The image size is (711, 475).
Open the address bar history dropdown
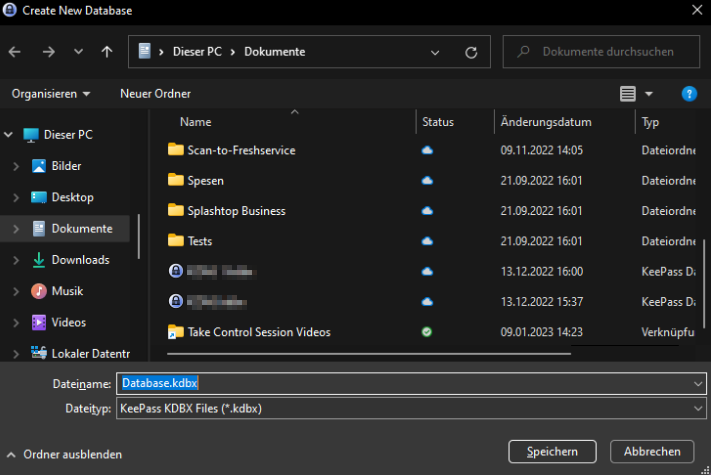tap(435, 51)
